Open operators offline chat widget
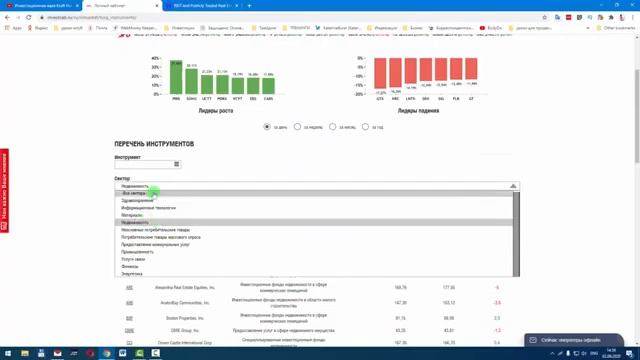The width and height of the screenshot is (640, 360). 574,340
